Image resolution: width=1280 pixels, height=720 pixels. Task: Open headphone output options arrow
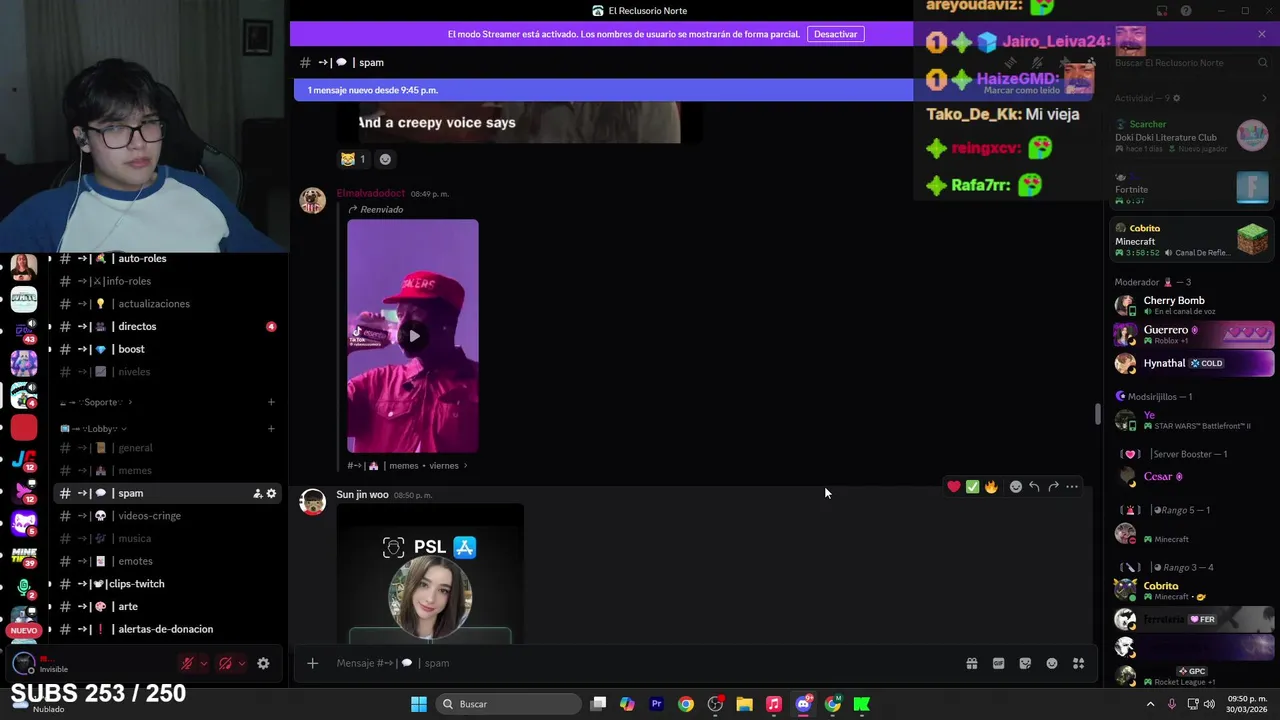tap(242, 663)
